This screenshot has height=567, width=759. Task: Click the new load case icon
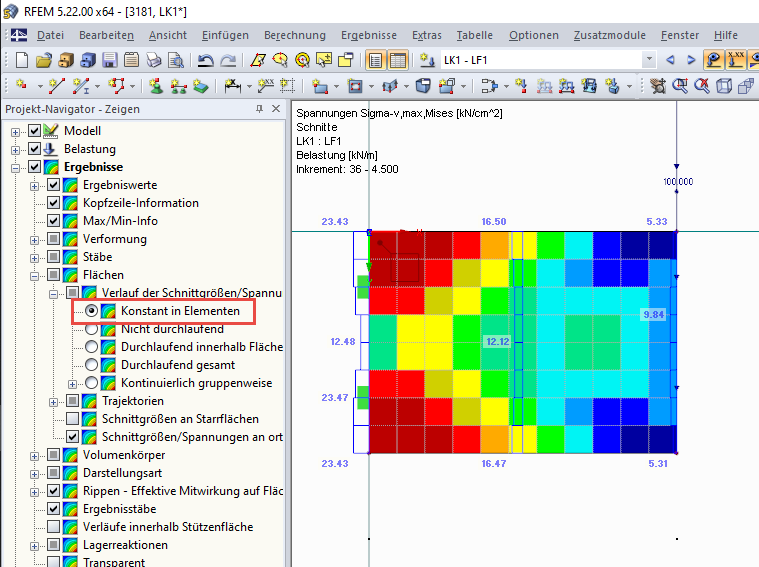[x=427, y=60]
